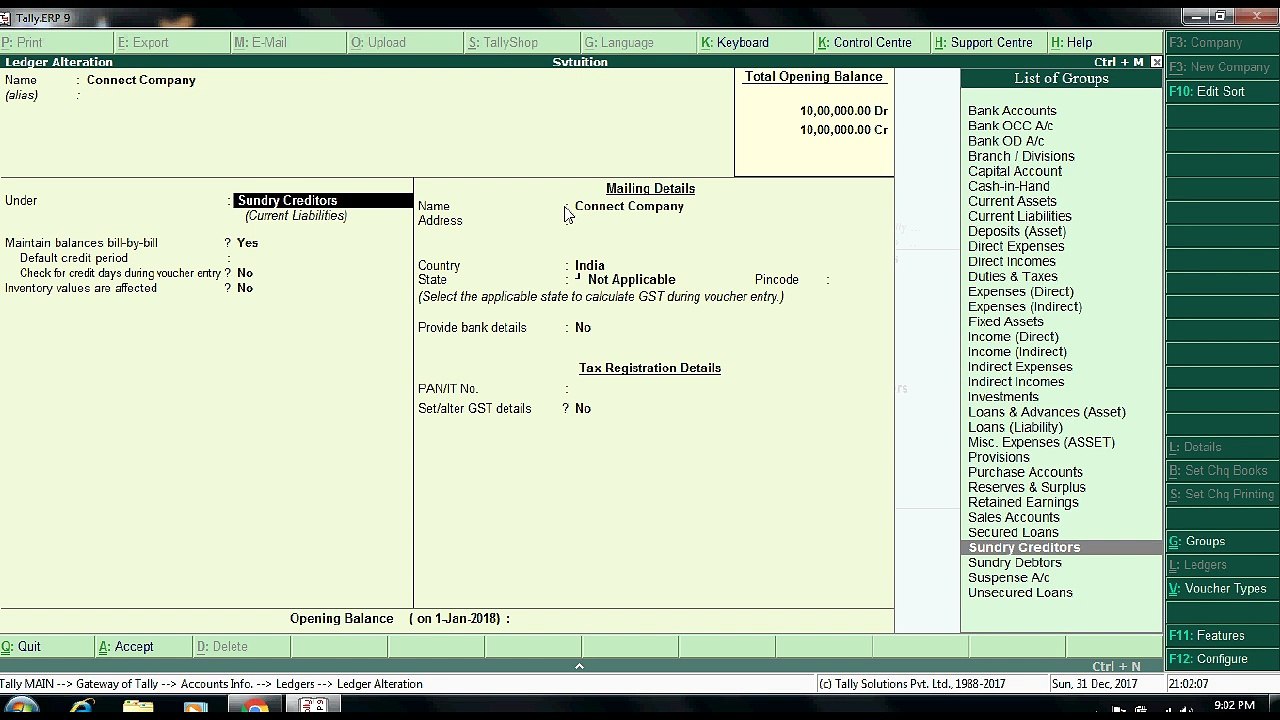Choose Sundry Debtors group

point(1014,562)
